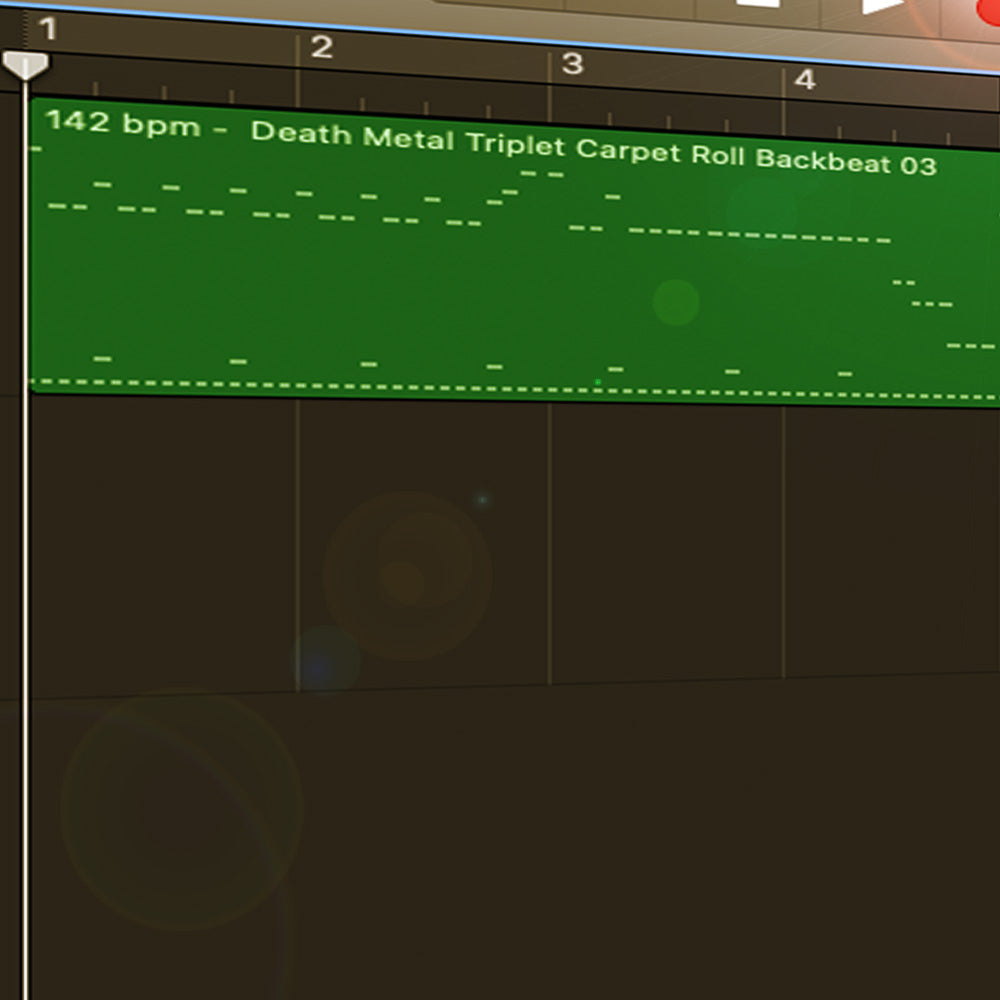Jump to bar 2 in the ruler

pyautogui.click(x=321, y=47)
